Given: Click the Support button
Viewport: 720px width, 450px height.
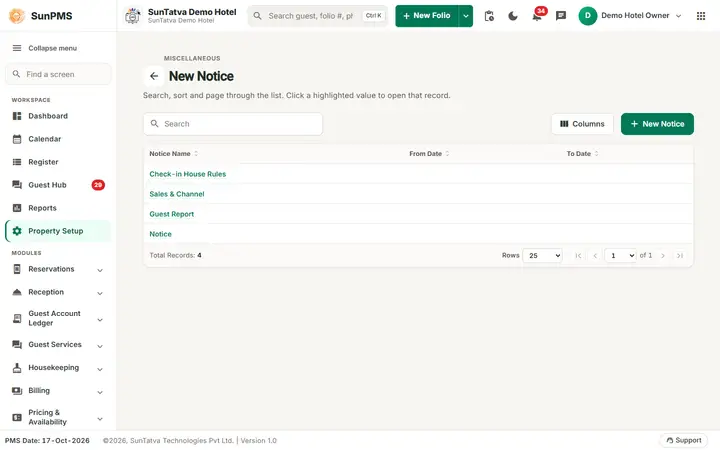Looking at the screenshot, I should click(x=684, y=440).
